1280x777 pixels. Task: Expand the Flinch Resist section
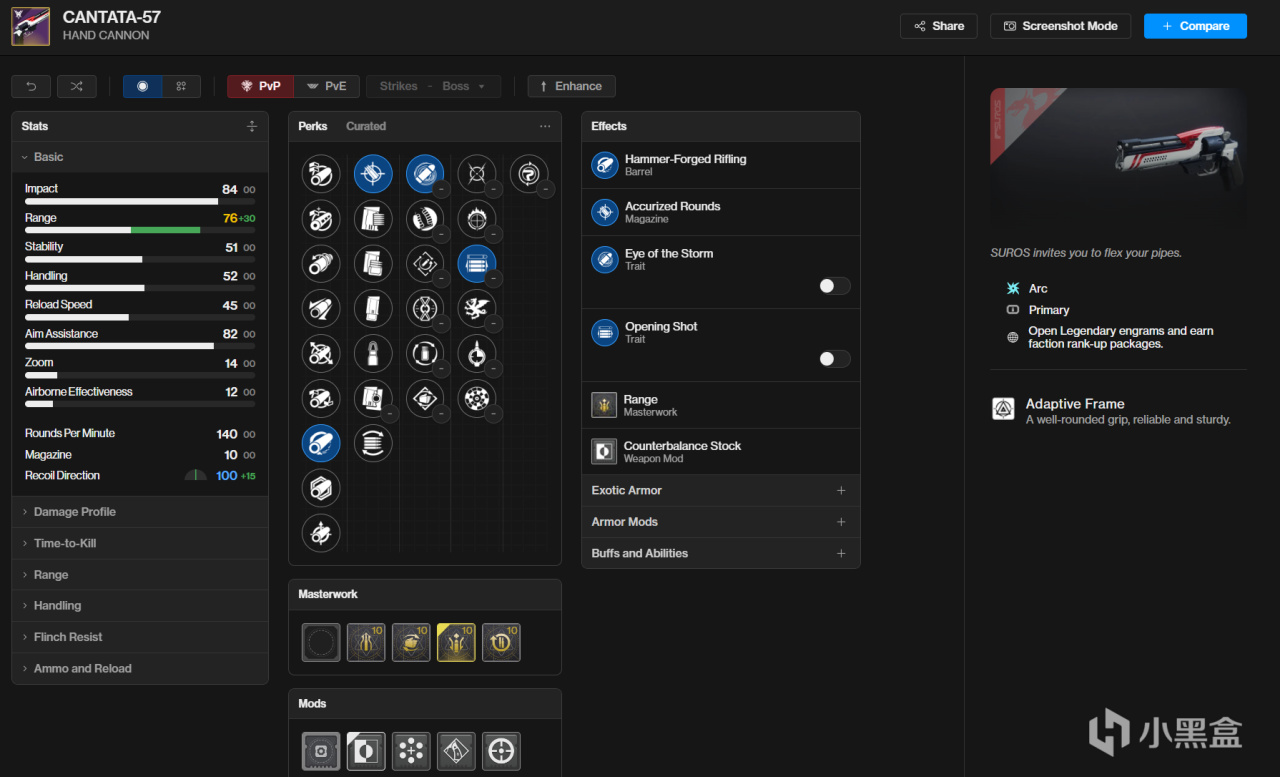(140, 637)
